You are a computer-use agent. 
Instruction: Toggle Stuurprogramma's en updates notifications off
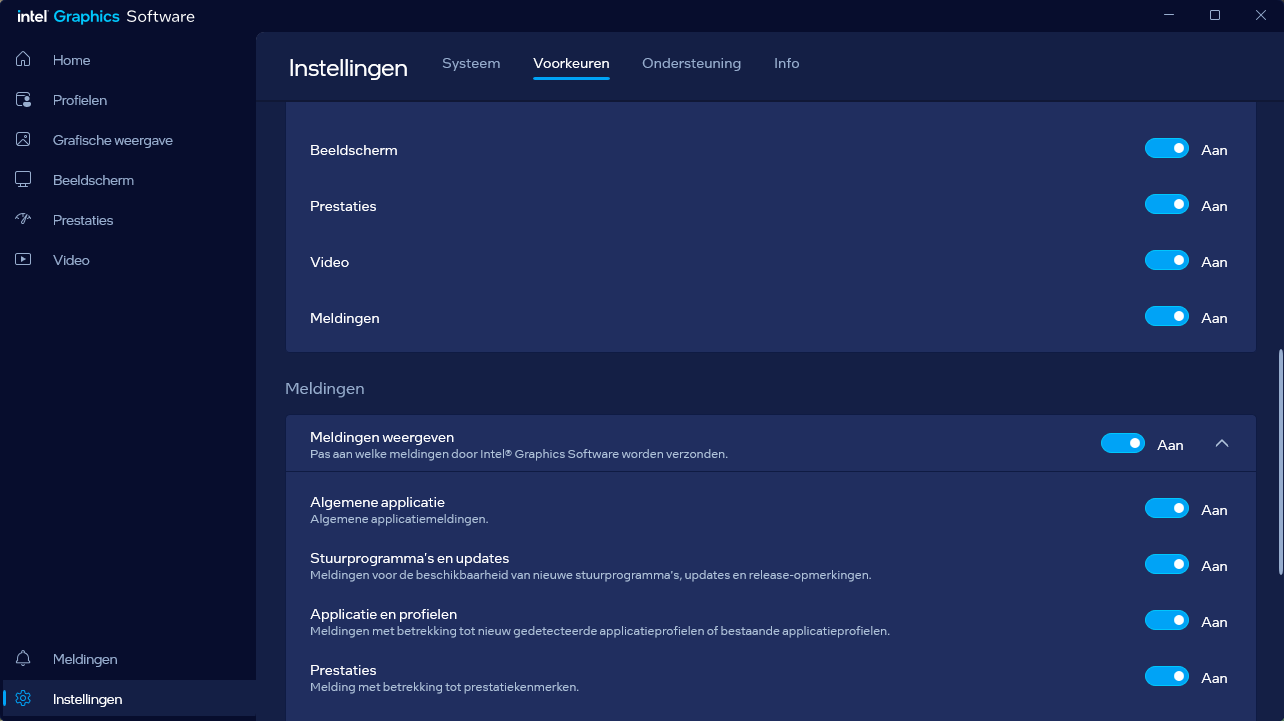[x=1166, y=565]
